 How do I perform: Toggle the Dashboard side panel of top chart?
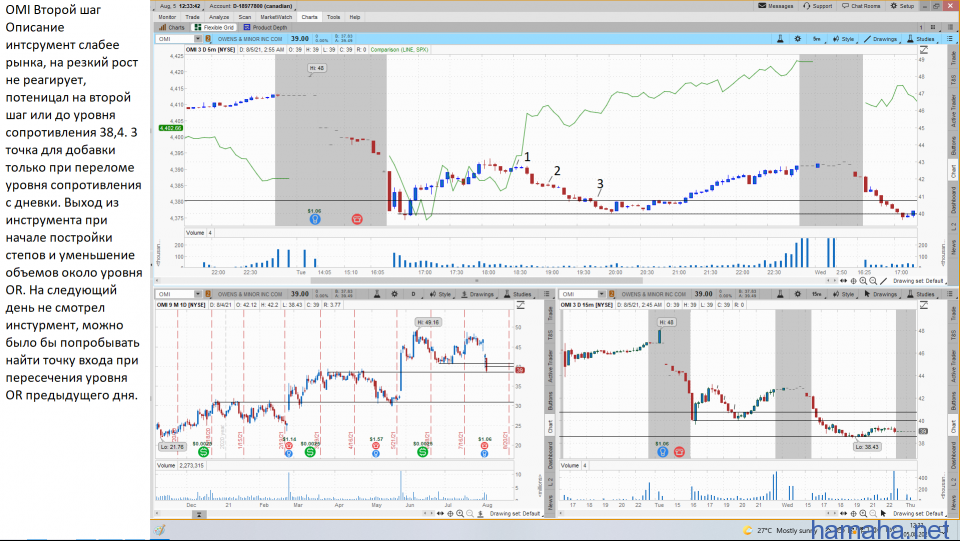pyautogui.click(x=953, y=200)
